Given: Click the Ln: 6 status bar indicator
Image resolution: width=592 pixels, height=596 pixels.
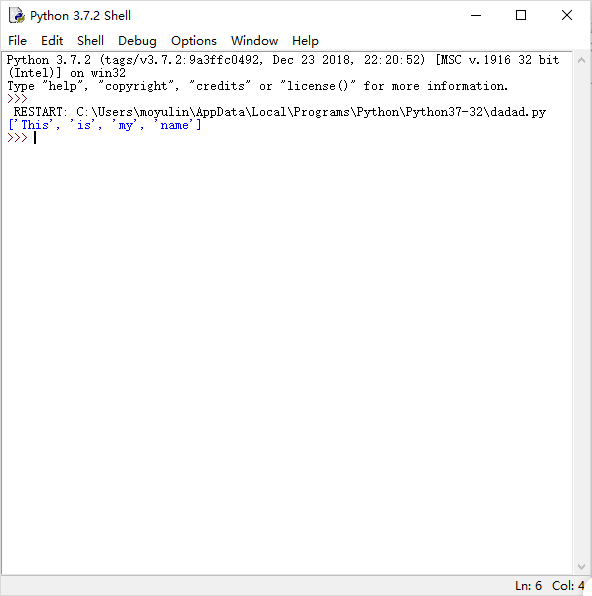Looking at the screenshot, I should pyautogui.click(x=529, y=586).
